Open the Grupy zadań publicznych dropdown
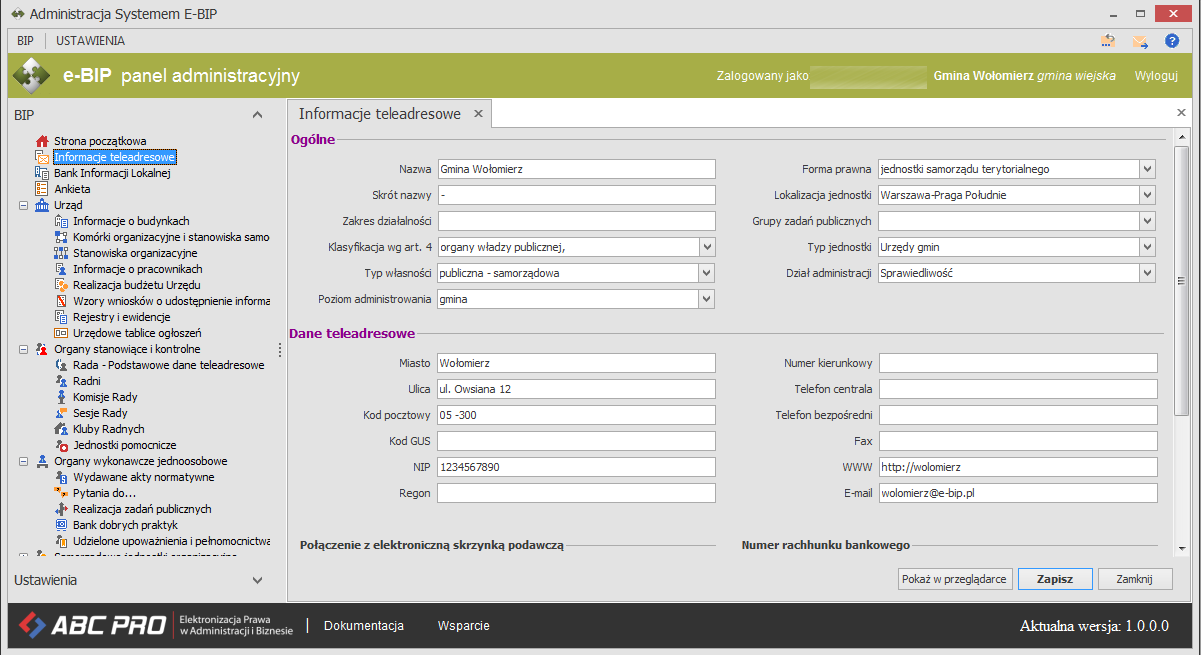Screen dimensions: 1201x655 [1147, 221]
